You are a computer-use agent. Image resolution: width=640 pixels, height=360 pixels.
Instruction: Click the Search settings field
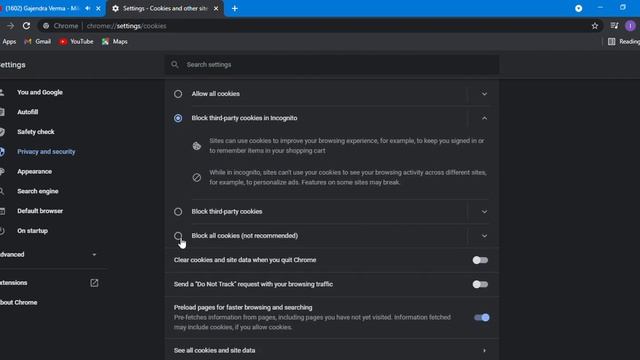pos(332,64)
